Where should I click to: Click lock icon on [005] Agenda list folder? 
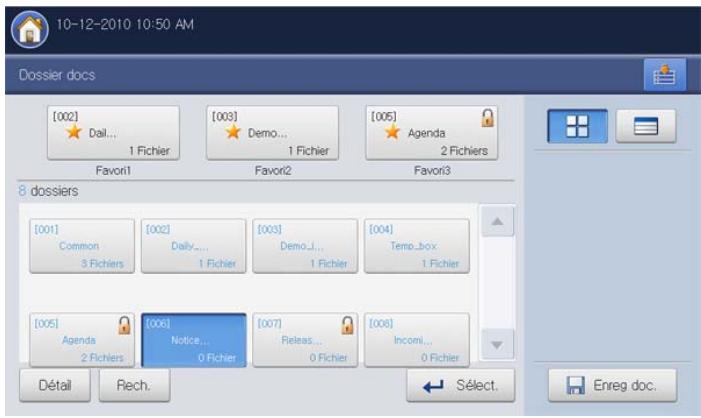click(x=124, y=325)
